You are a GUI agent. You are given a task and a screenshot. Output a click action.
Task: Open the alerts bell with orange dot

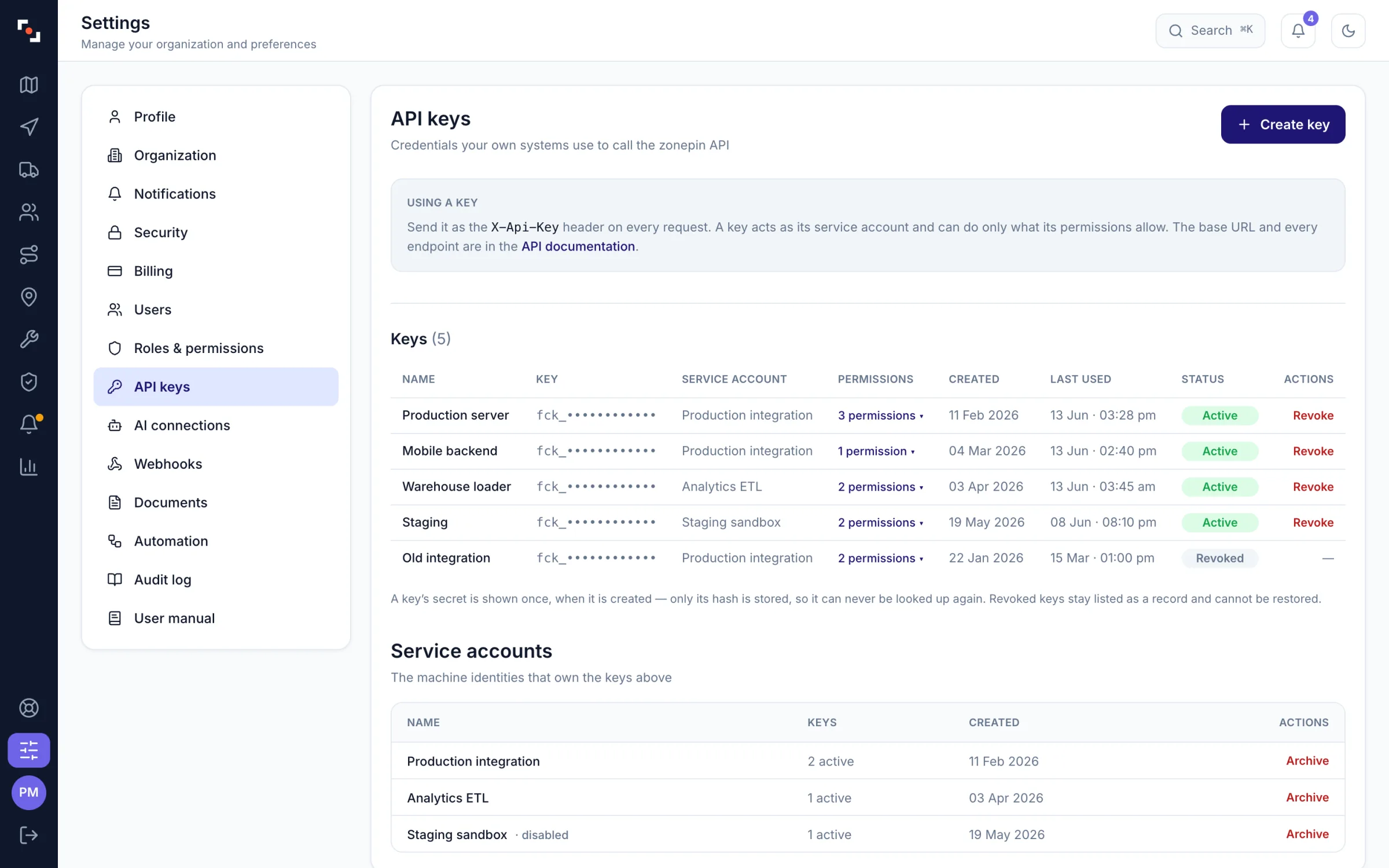pos(29,424)
